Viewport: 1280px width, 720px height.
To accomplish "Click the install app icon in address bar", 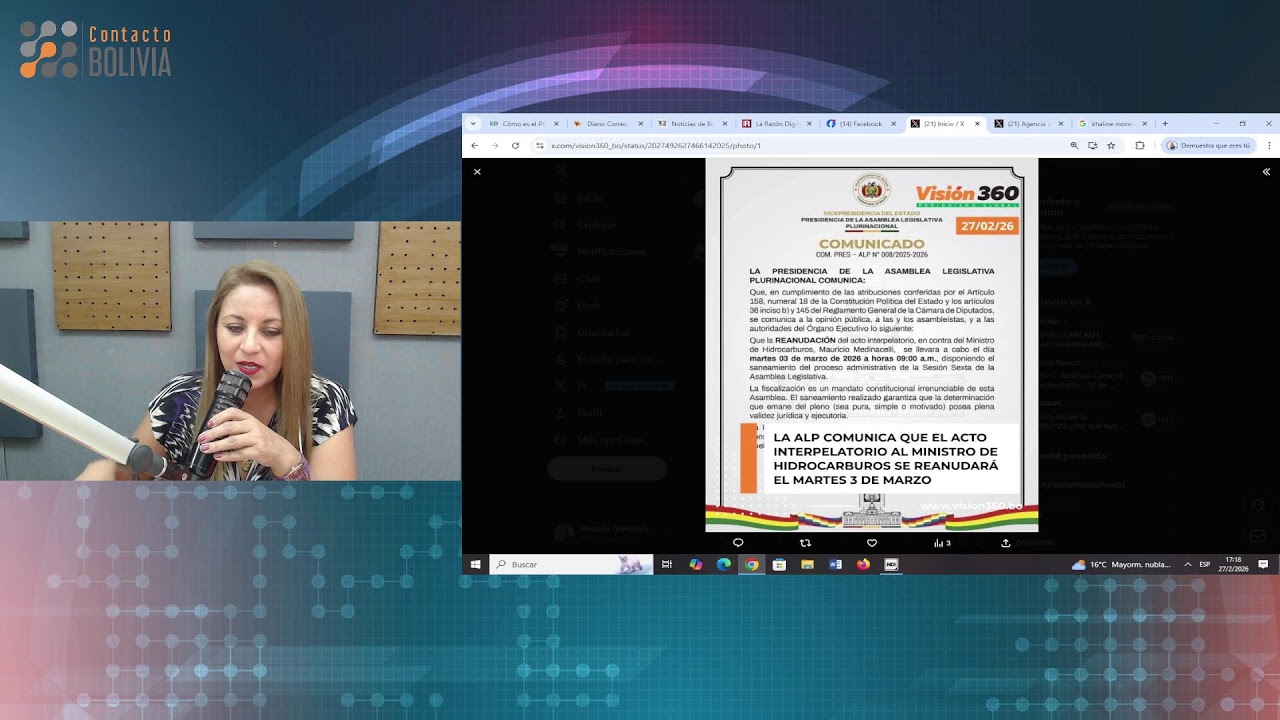I will coord(1093,145).
